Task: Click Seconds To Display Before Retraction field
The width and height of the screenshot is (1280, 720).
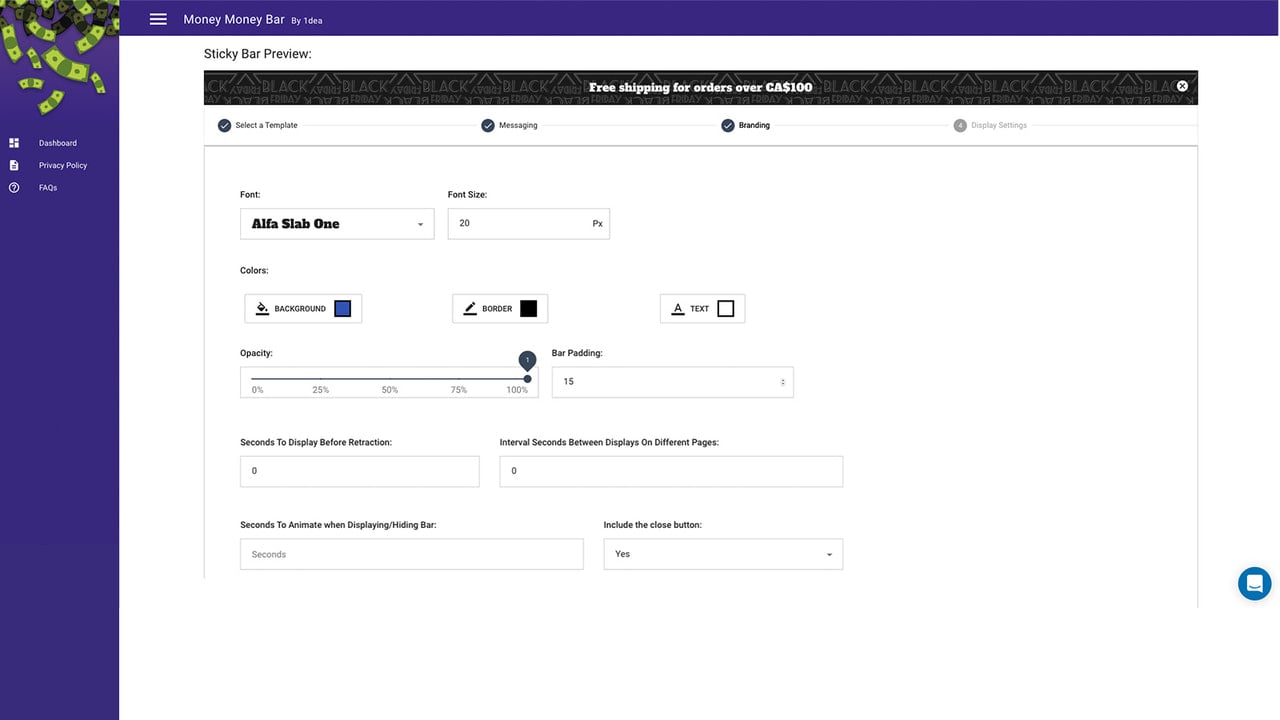Action: [x=359, y=471]
